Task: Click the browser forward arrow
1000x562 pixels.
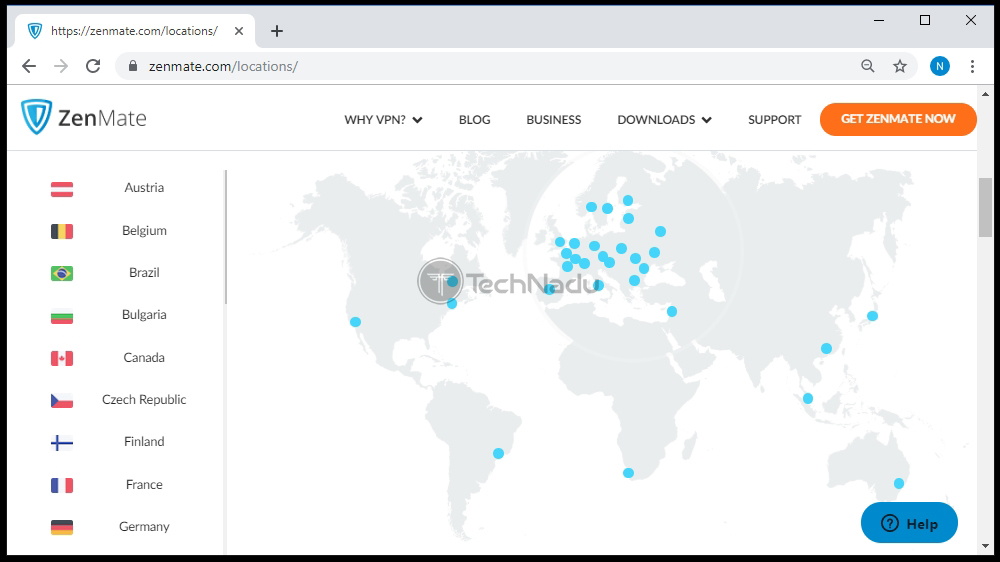Action: [61, 66]
